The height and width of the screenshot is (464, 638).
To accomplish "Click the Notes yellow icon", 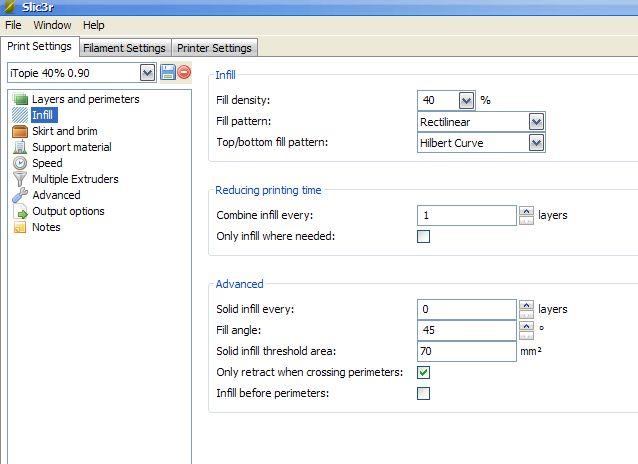I will click(x=20, y=227).
